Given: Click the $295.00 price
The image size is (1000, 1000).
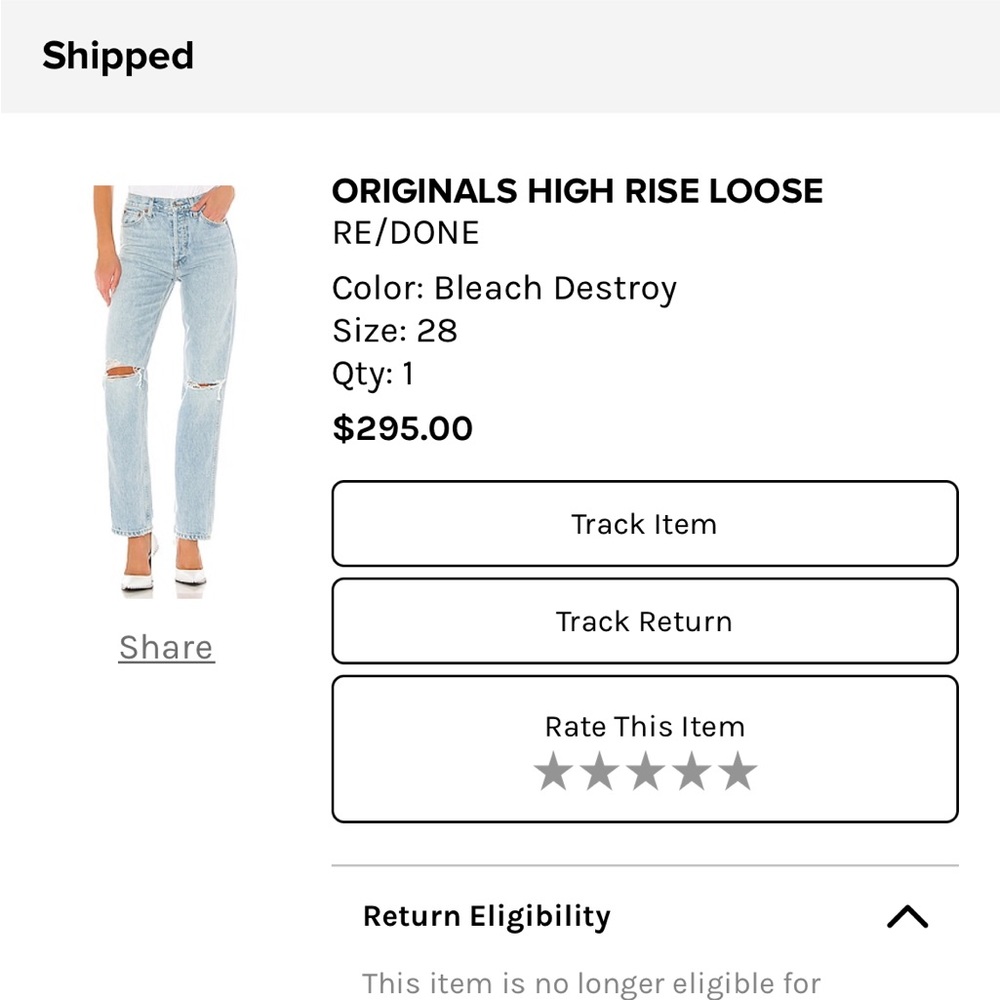Looking at the screenshot, I should click(x=402, y=429).
